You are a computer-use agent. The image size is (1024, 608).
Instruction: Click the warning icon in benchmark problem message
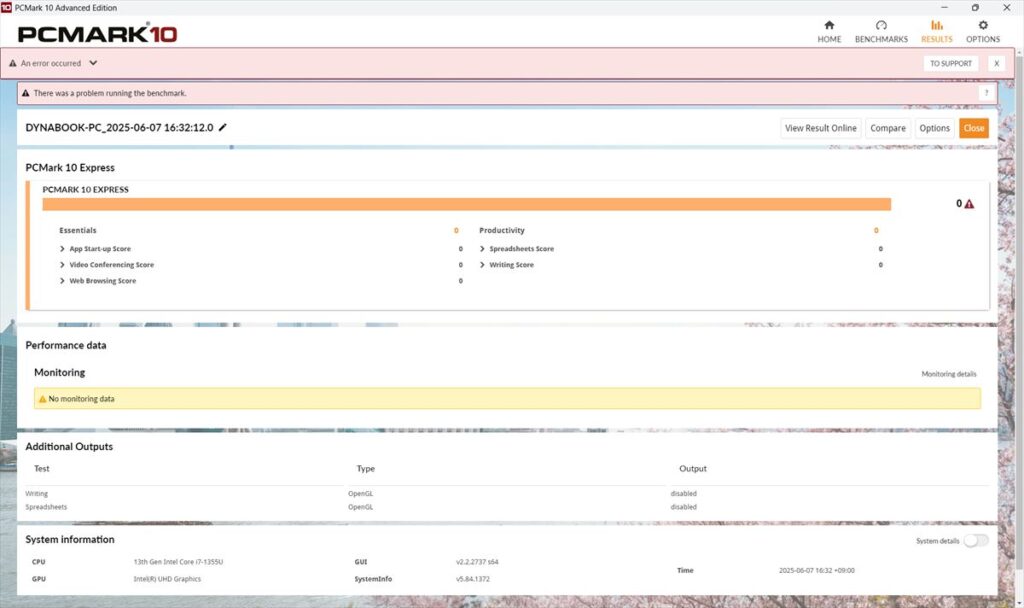pos(25,93)
